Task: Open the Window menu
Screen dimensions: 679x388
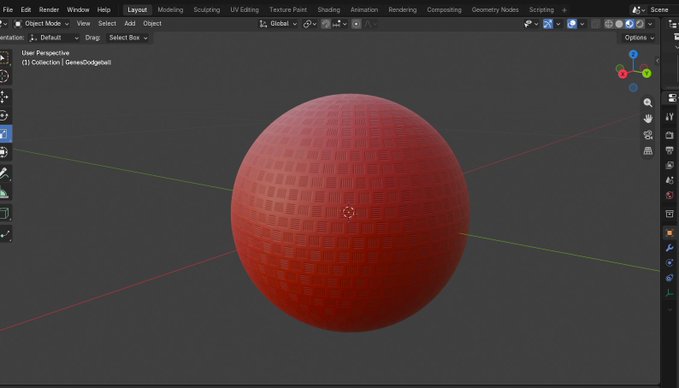Action: pyautogui.click(x=78, y=10)
